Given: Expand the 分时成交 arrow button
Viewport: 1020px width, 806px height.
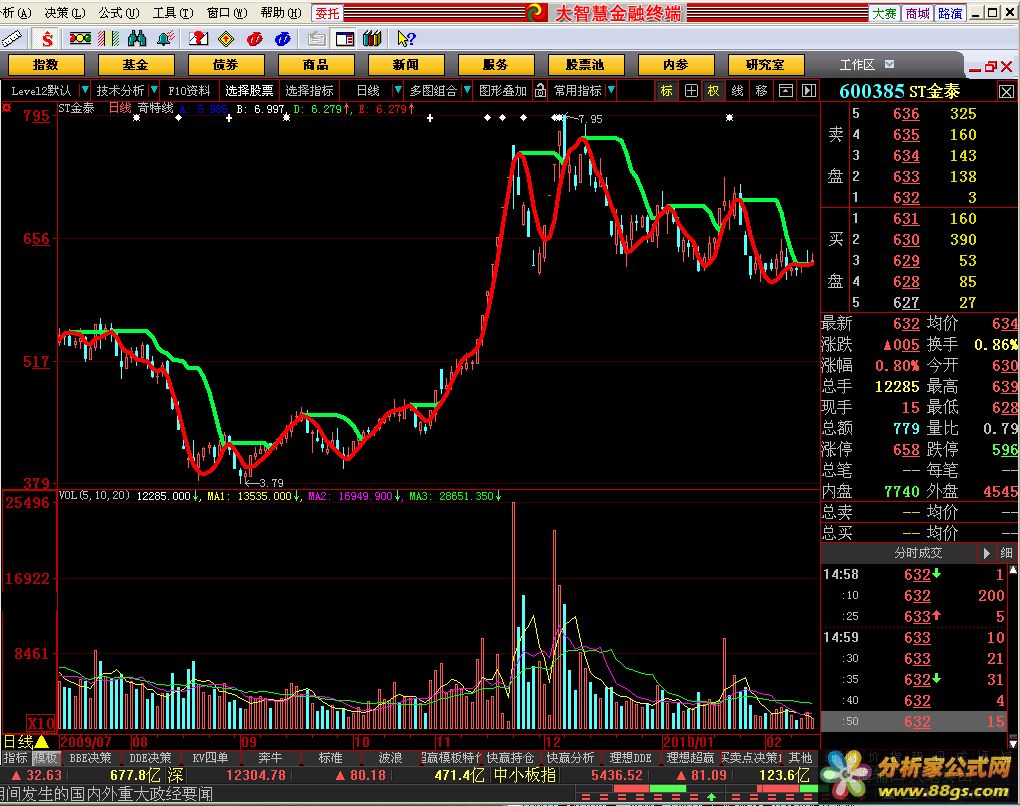Looking at the screenshot, I should coord(986,553).
